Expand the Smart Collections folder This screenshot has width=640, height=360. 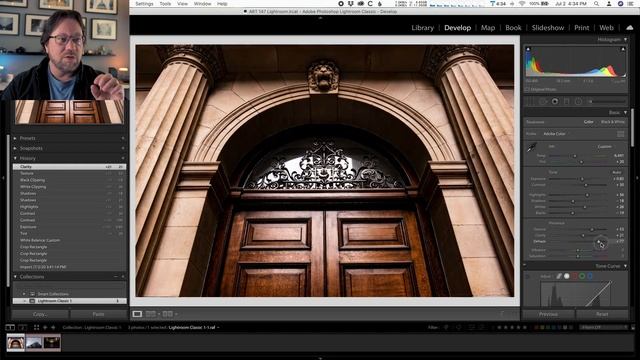[x=24, y=294]
